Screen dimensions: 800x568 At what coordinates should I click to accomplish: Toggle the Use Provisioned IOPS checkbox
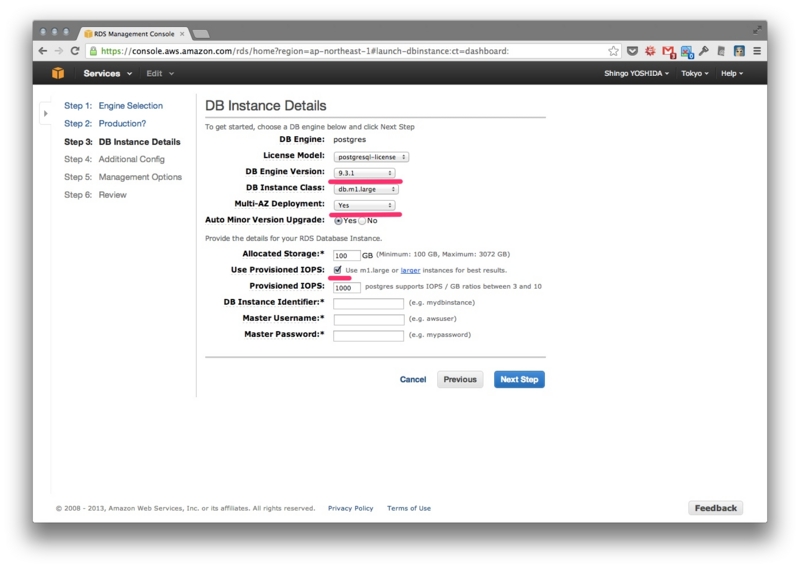338,270
